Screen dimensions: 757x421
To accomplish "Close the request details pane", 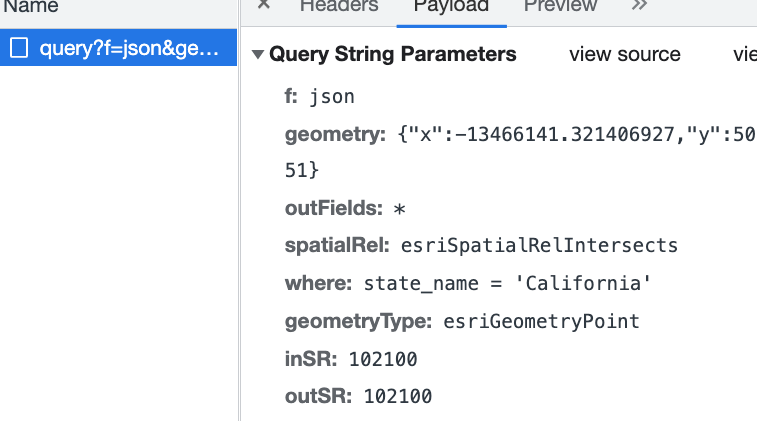I will tap(264, 5).
